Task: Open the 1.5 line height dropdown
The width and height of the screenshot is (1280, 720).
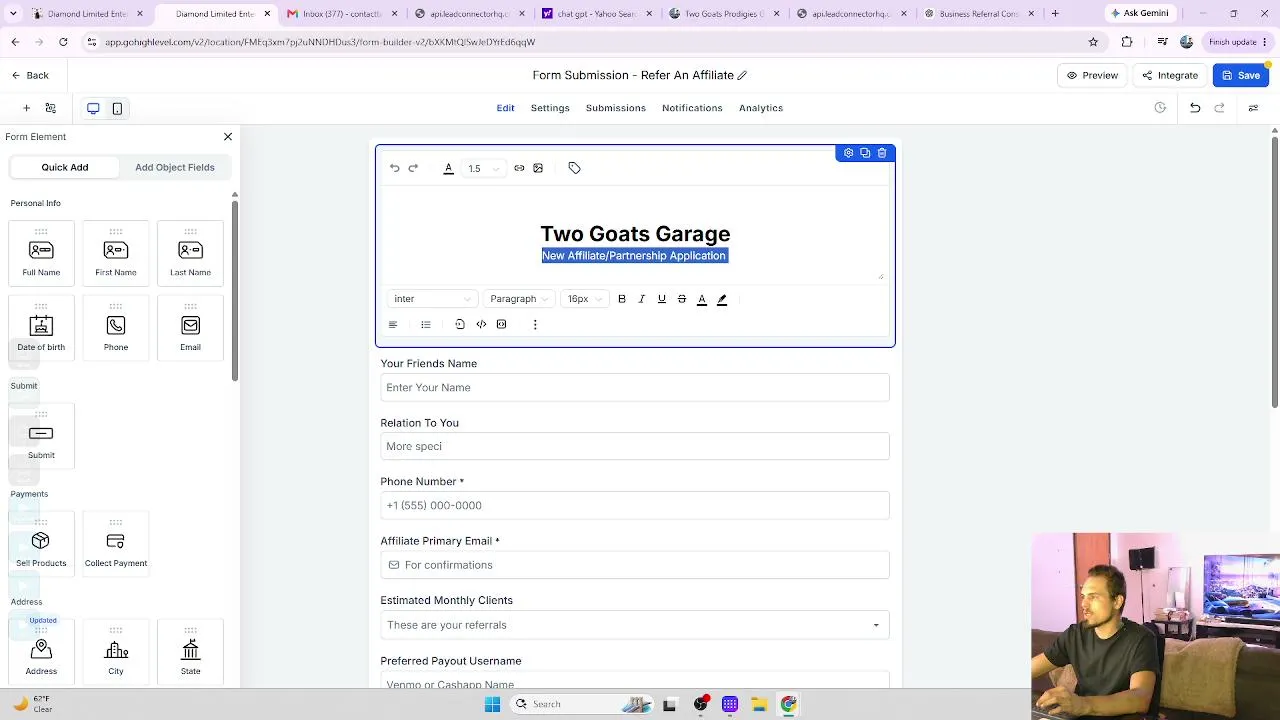Action: point(482,168)
